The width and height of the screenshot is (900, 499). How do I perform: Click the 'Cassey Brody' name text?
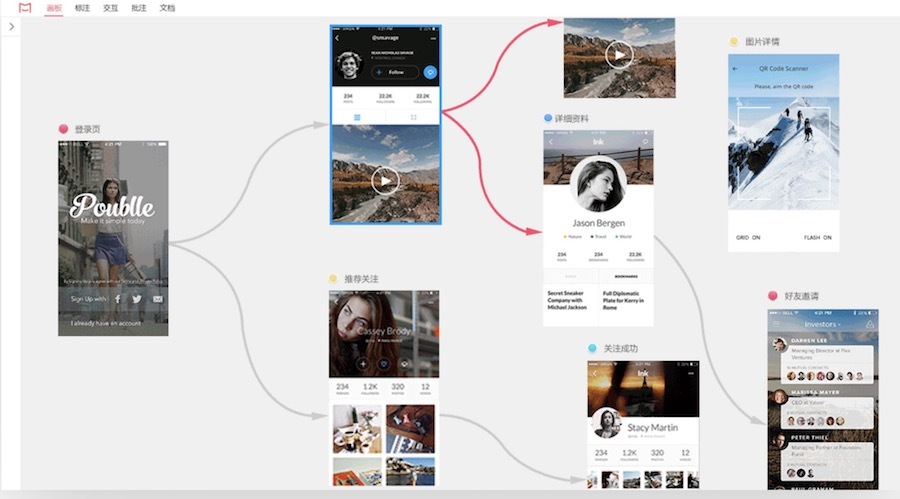(383, 331)
